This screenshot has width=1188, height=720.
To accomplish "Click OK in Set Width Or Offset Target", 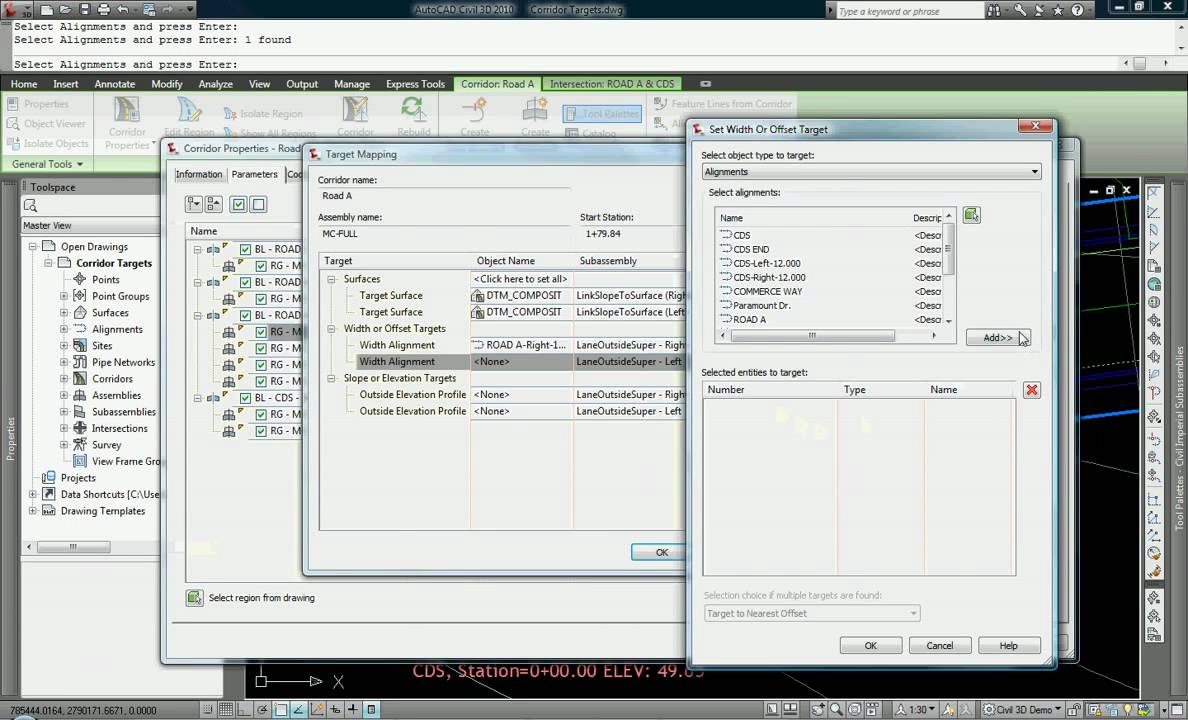I will tap(871, 646).
